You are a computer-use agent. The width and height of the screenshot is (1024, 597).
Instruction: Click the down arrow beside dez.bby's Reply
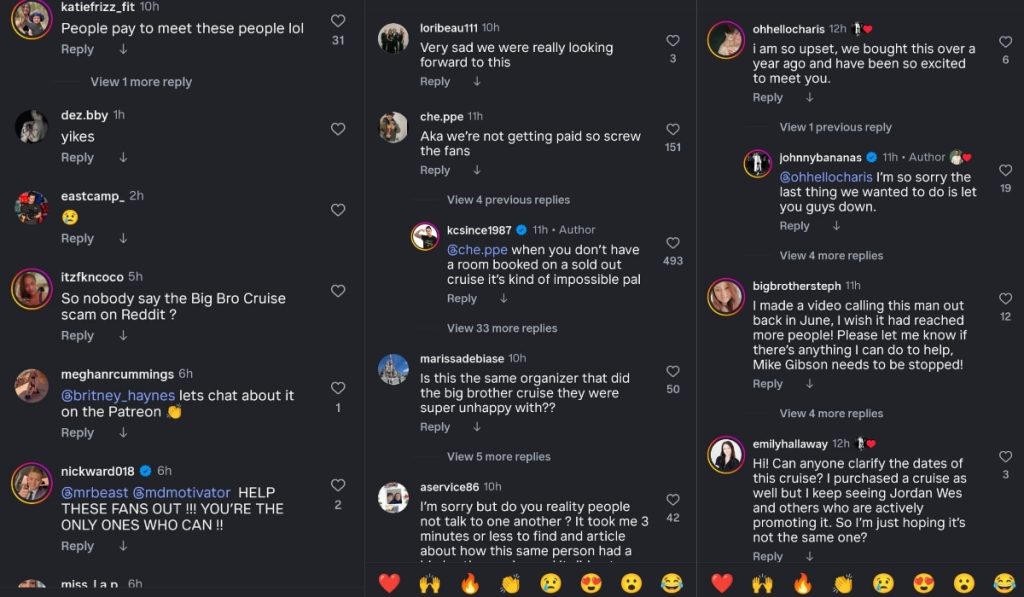pyautogui.click(x=123, y=158)
